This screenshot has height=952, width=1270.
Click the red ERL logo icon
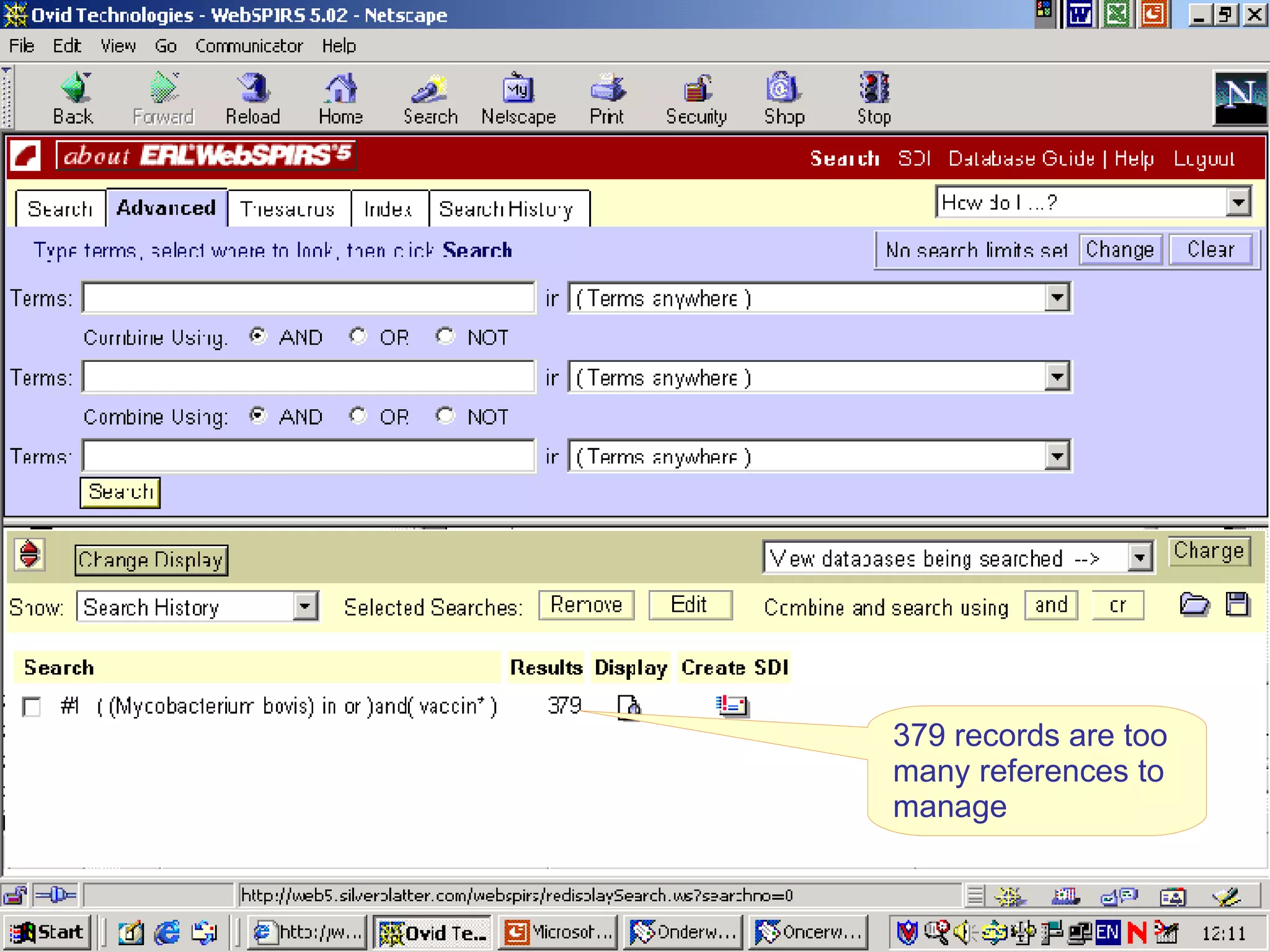(25, 156)
